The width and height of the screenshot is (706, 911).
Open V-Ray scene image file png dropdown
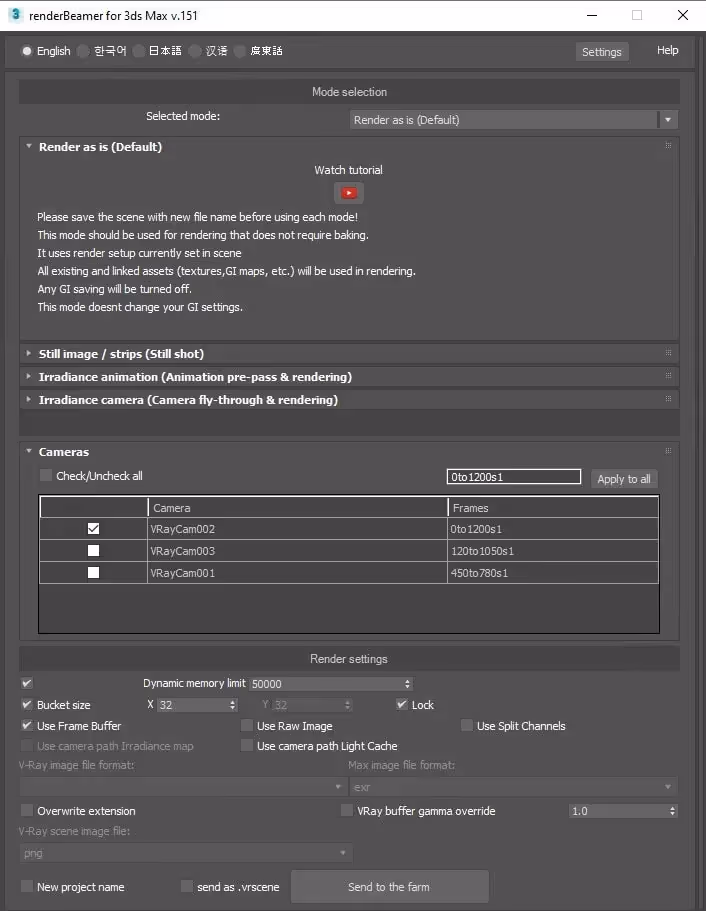[185, 853]
